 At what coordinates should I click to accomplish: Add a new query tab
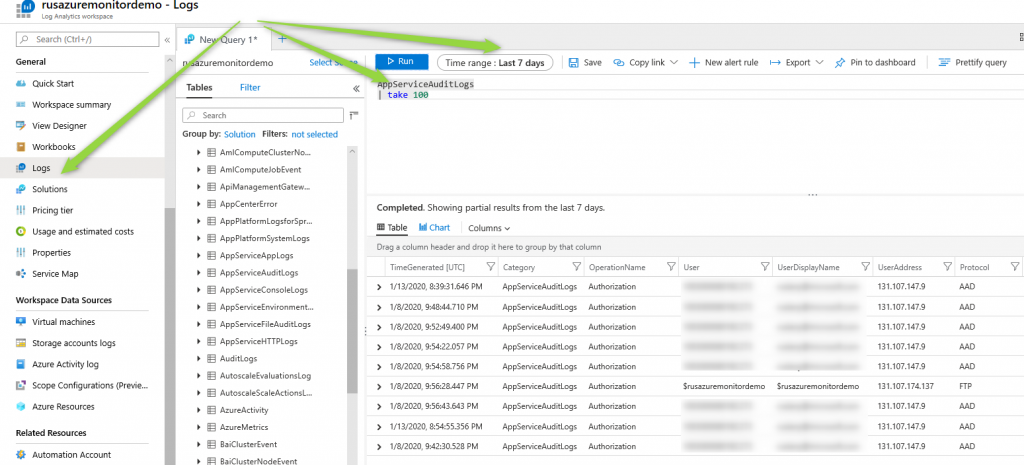click(282, 39)
